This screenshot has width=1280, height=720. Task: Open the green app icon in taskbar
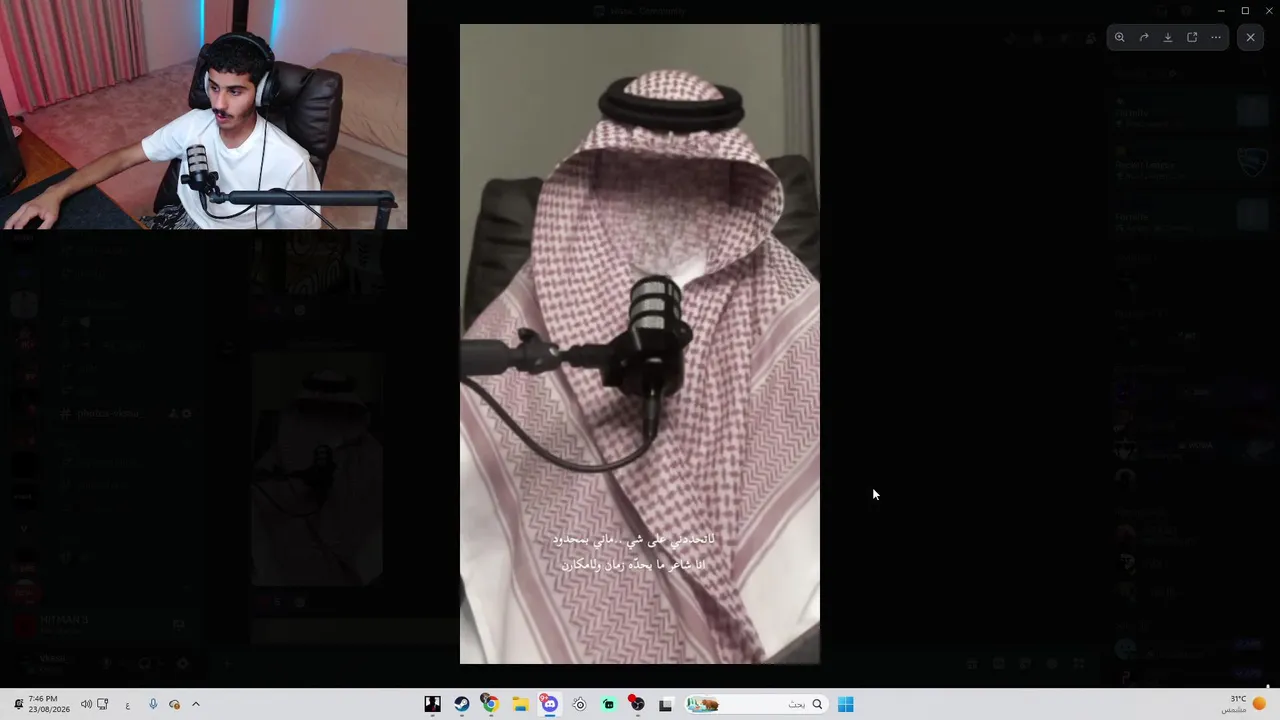(608, 704)
